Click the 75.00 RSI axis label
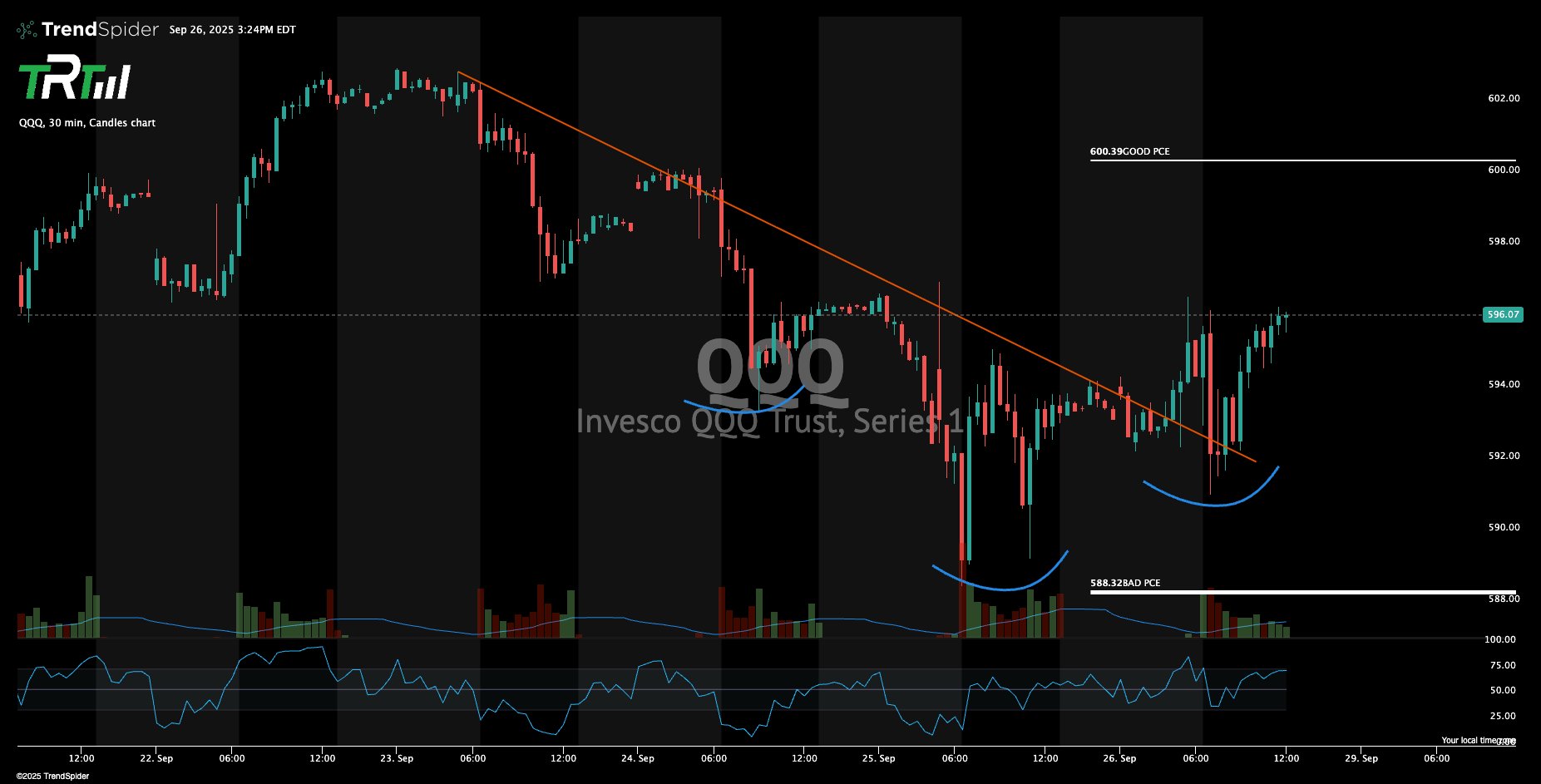 click(1503, 665)
